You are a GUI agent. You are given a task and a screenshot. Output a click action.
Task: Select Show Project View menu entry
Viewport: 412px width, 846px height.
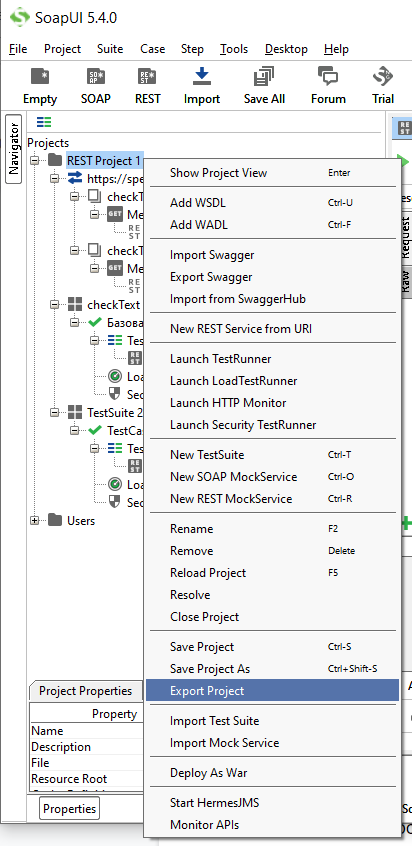click(x=272, y=173)
